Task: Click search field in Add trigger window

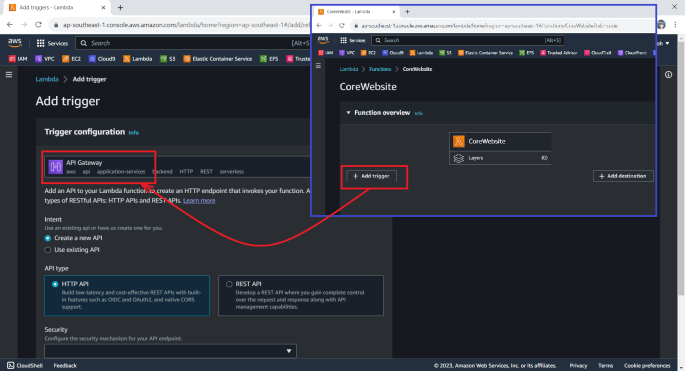Action: pyautogui.click(x=192, y=43)
